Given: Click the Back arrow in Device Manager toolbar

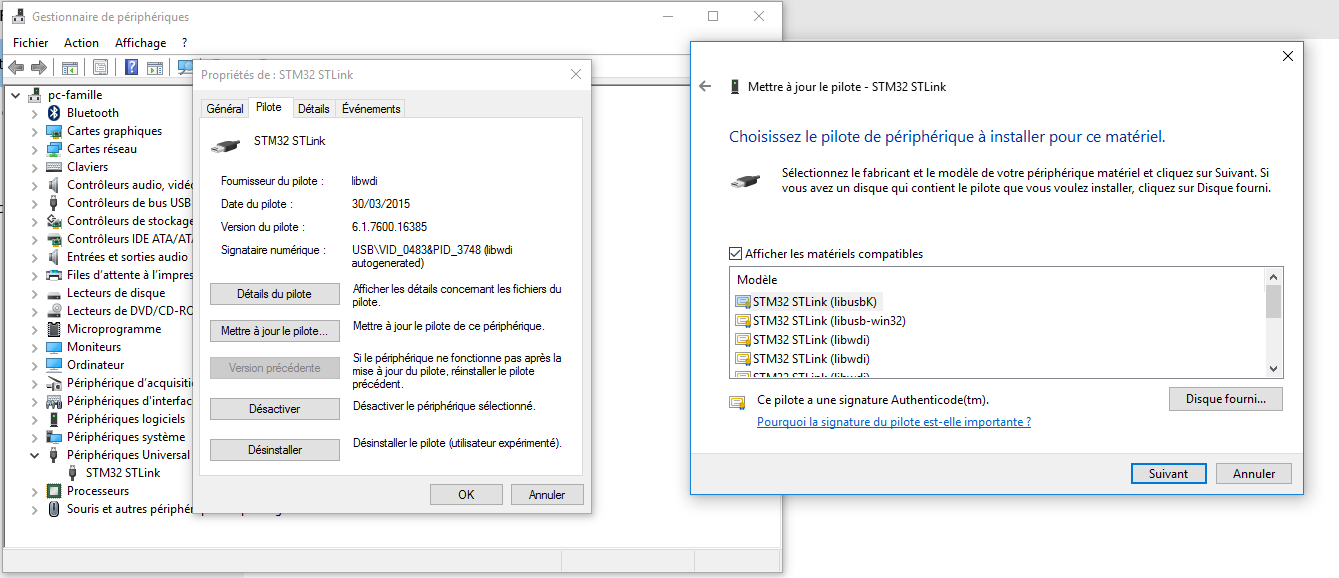Looking at the screenshot, I should (16, 68).
